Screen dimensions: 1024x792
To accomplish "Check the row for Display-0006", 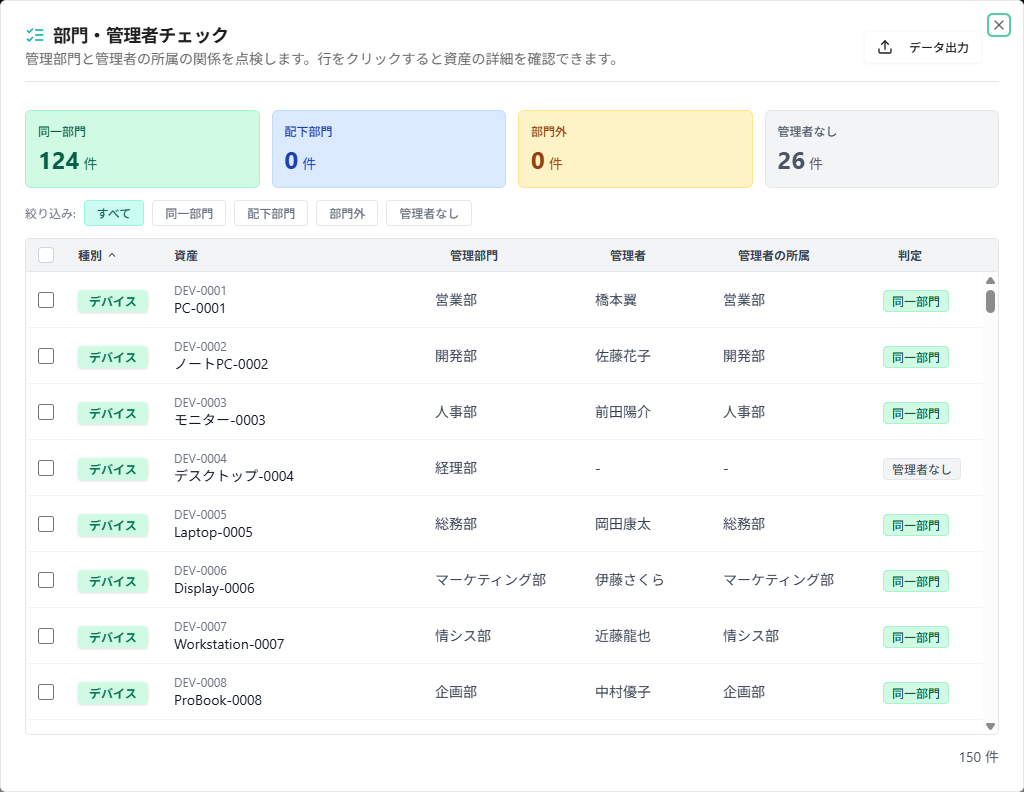I will tap(46, 580).
